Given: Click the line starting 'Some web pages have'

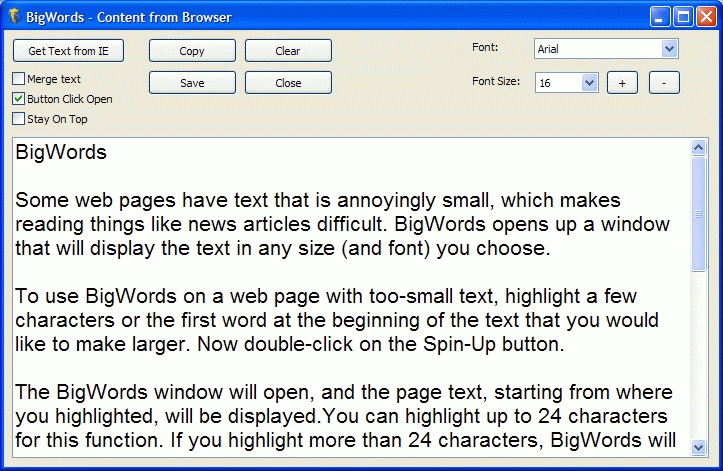Looking at the screenshot, I should pos(318,200).
